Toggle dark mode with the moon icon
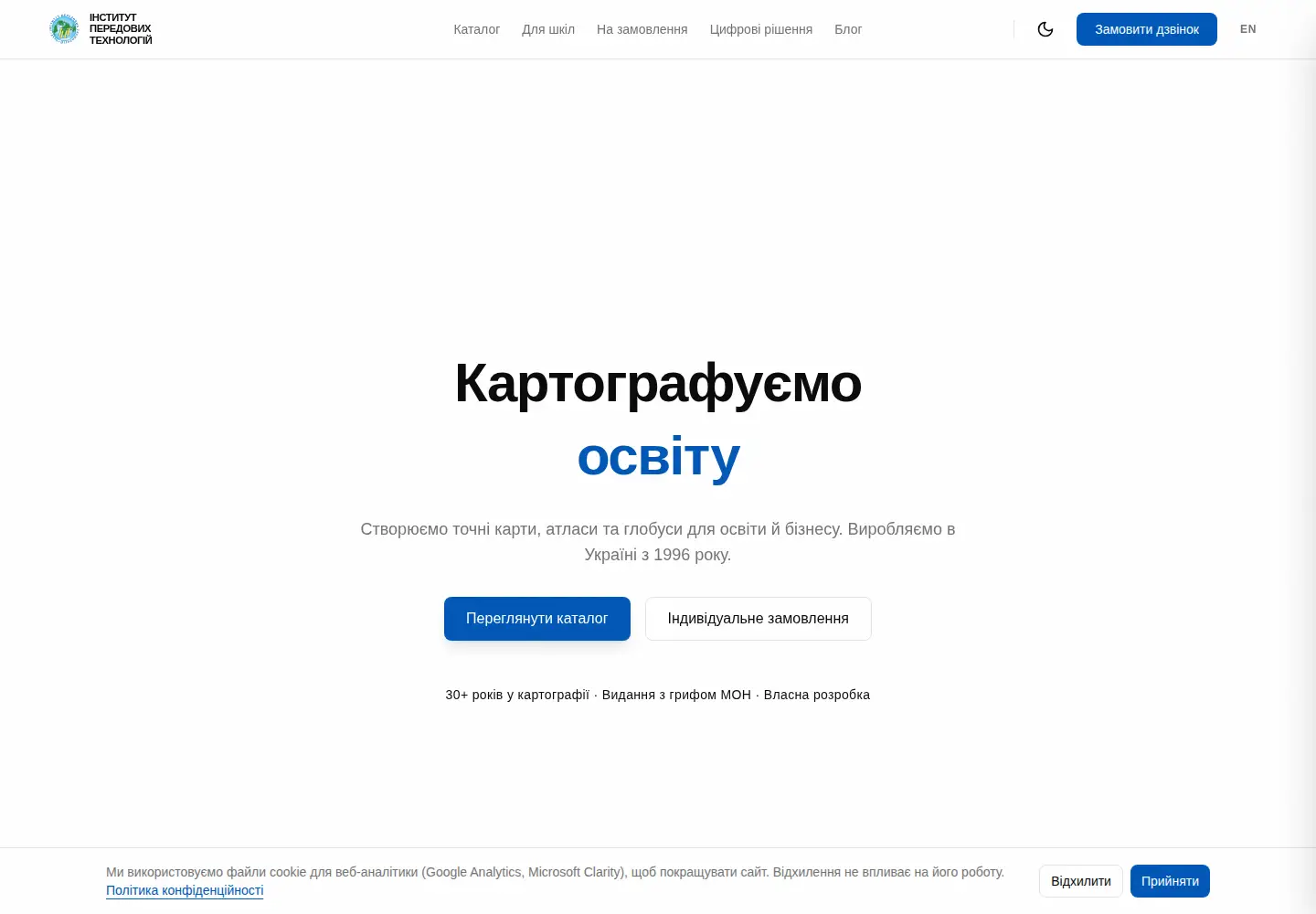Viewport: 1316px width, 914px height. tap(1045, 29)
